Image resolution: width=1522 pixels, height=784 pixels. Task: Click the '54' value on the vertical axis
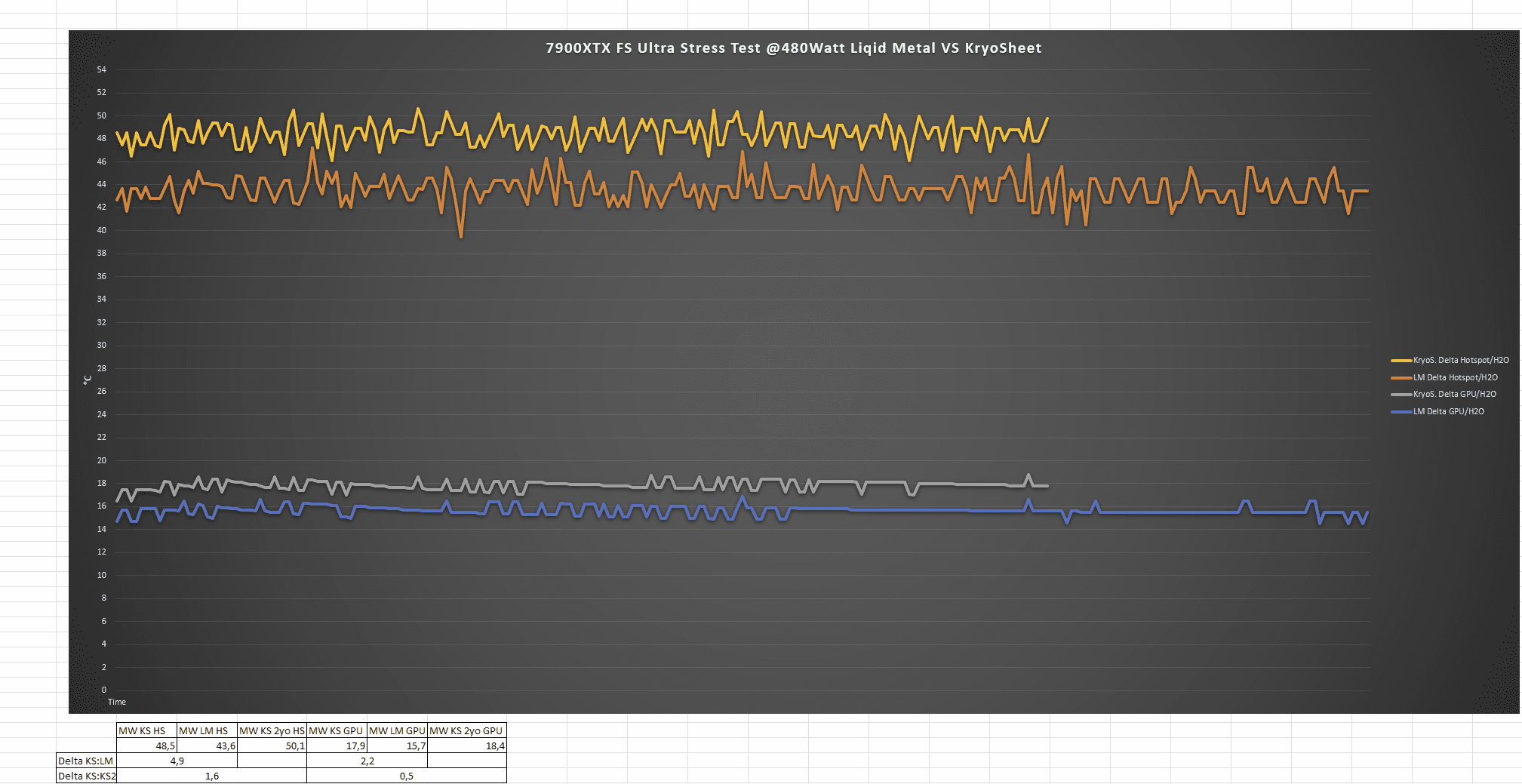pyautogui.click(x=102, y=69)
